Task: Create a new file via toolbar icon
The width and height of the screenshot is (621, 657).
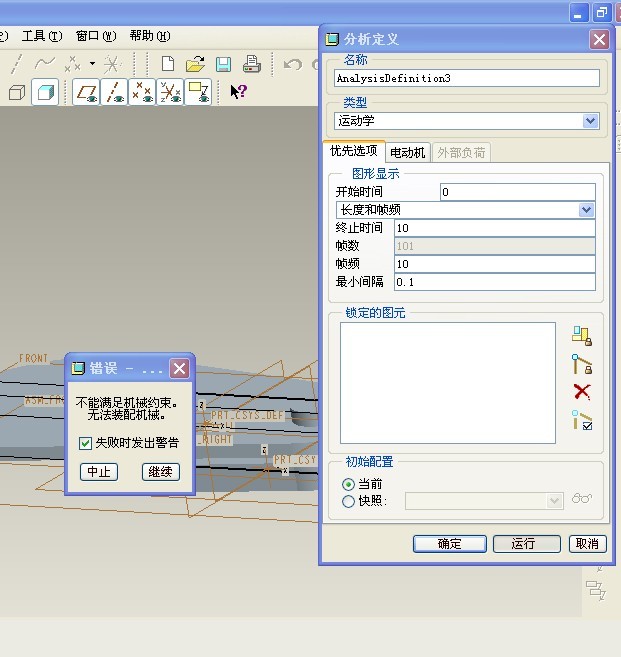Action: tap(168, 64)
